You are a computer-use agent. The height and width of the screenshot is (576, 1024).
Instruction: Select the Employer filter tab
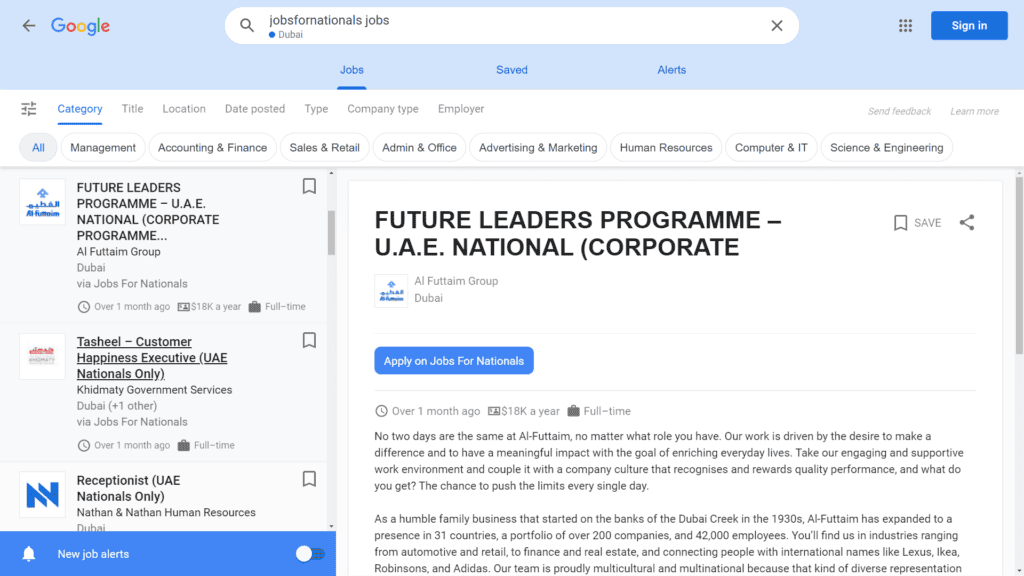pos(461,109)
